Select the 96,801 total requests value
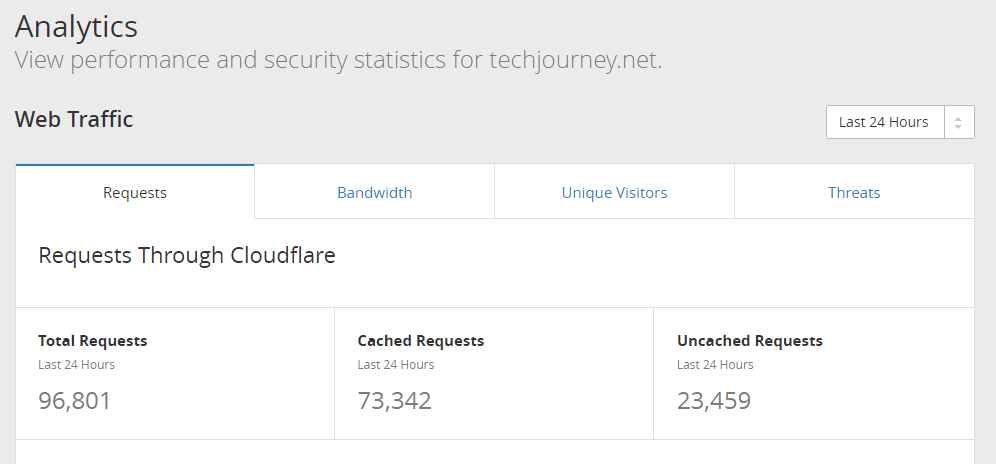This screenshot has width=996, height=464. (74, 400)
